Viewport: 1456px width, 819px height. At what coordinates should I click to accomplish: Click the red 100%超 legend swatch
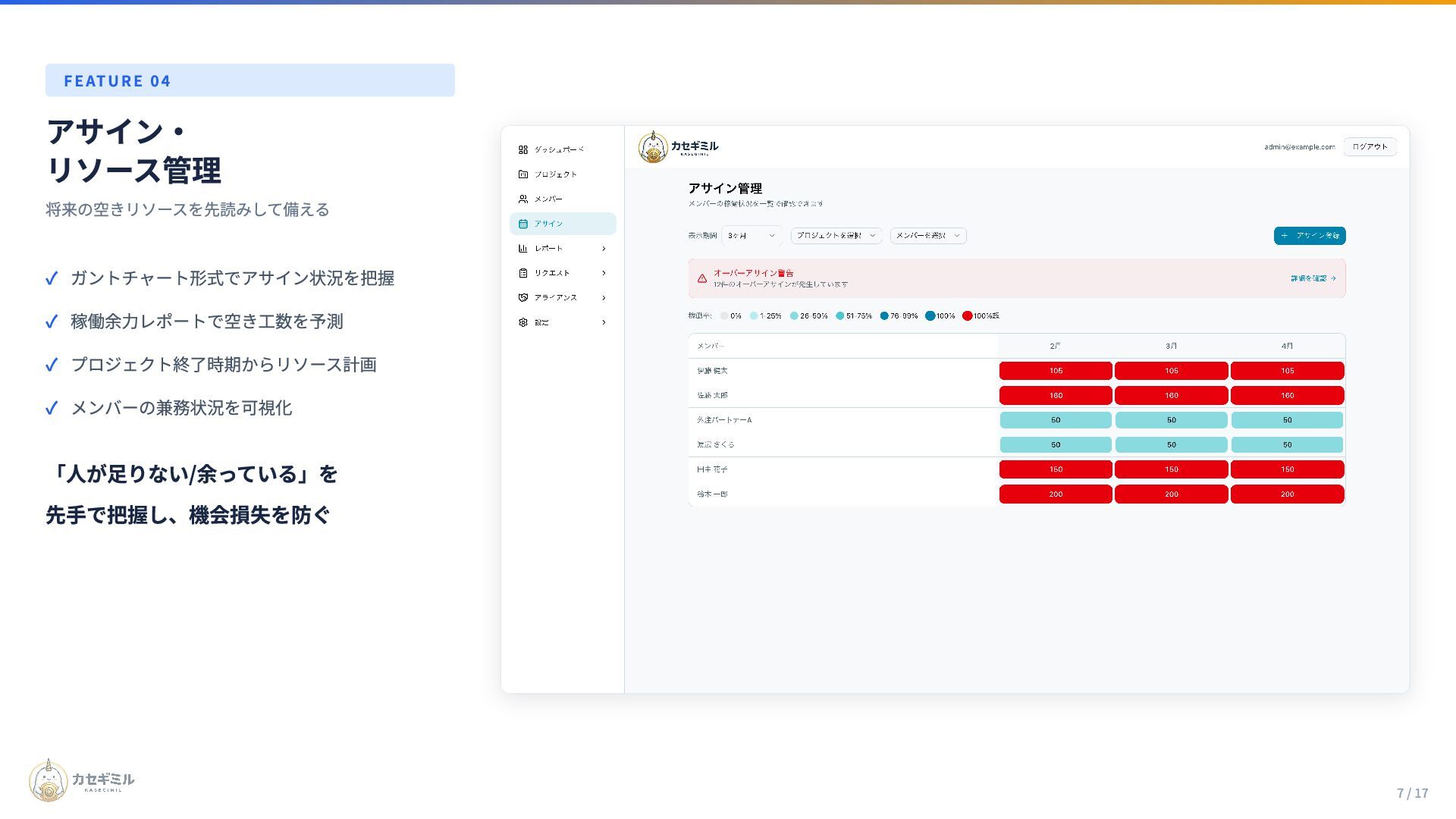point(967,316)
